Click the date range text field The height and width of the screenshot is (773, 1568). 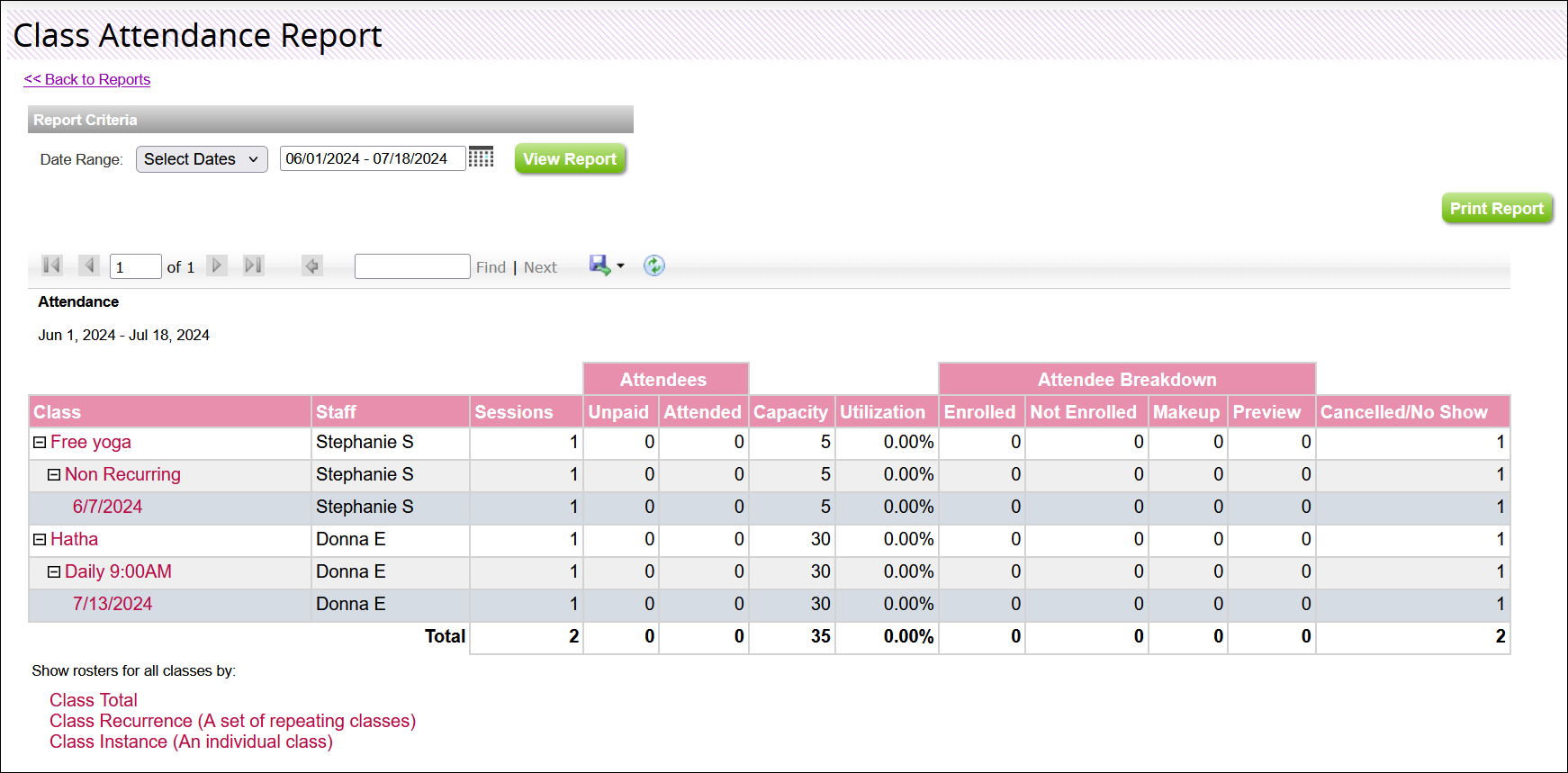(x=373, y=158)
